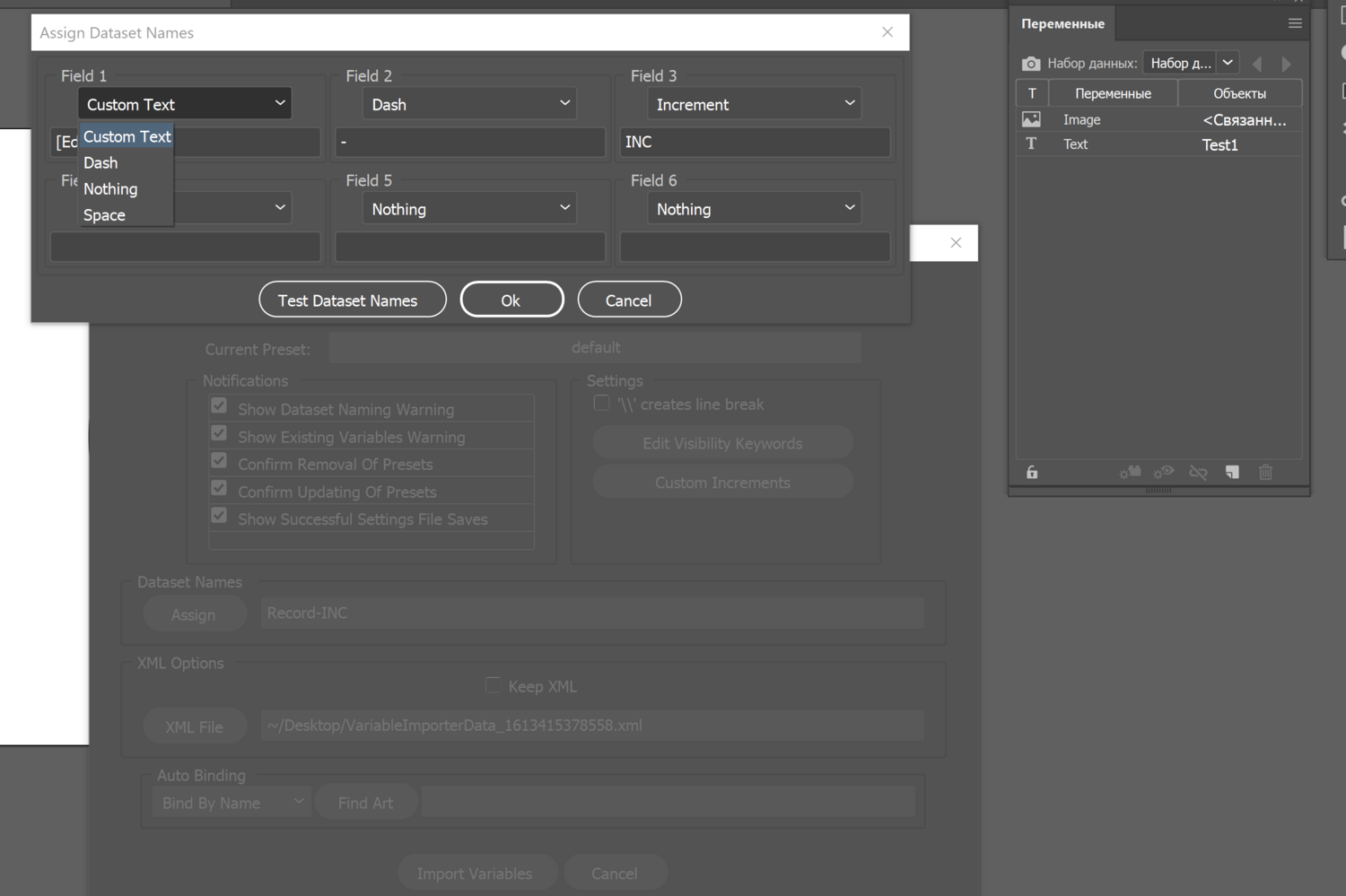Confirm with the Ok button
The image size is (1346, 896).
click(x=511, y=300)
